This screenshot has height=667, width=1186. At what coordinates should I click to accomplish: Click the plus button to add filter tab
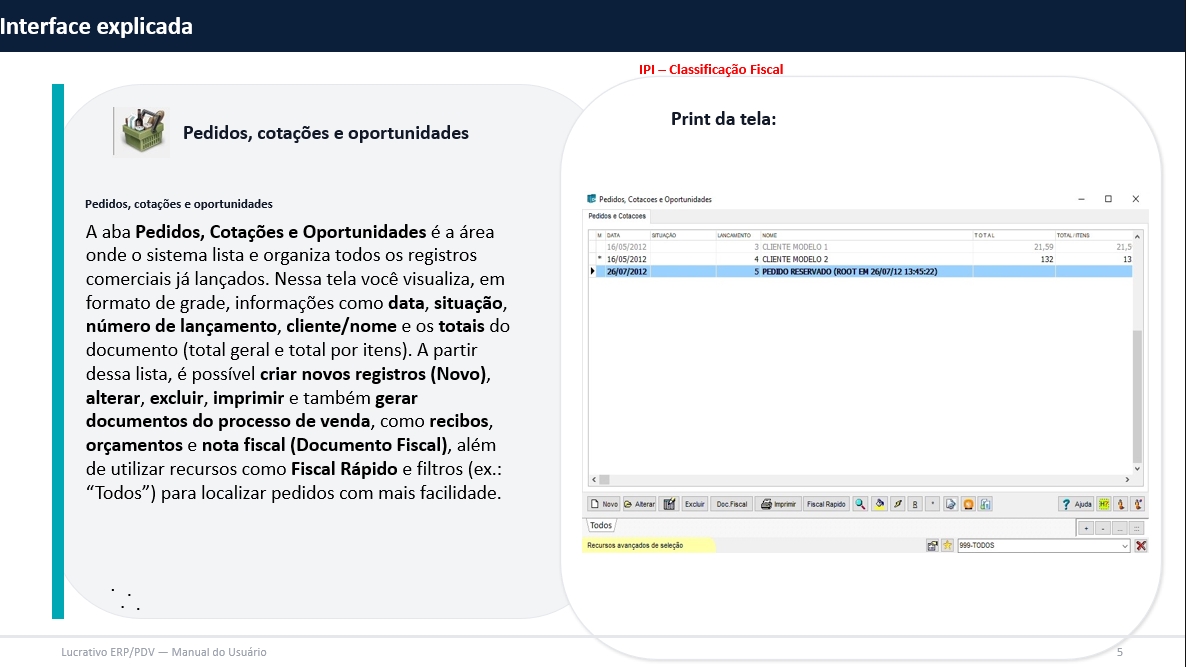1086,528
